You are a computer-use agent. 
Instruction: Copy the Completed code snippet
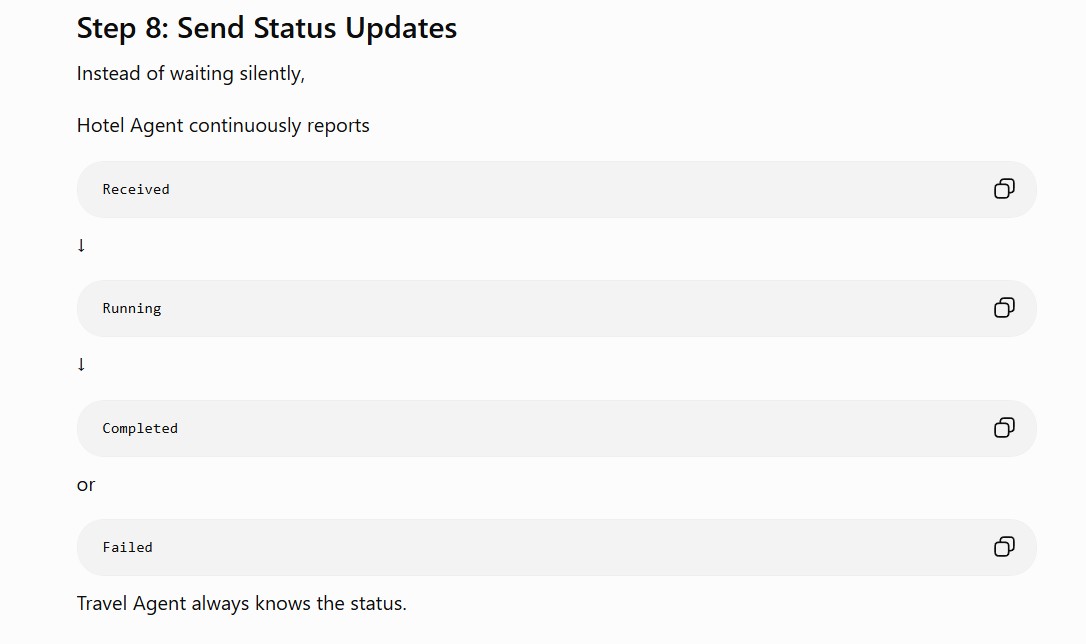(1004, 428)
